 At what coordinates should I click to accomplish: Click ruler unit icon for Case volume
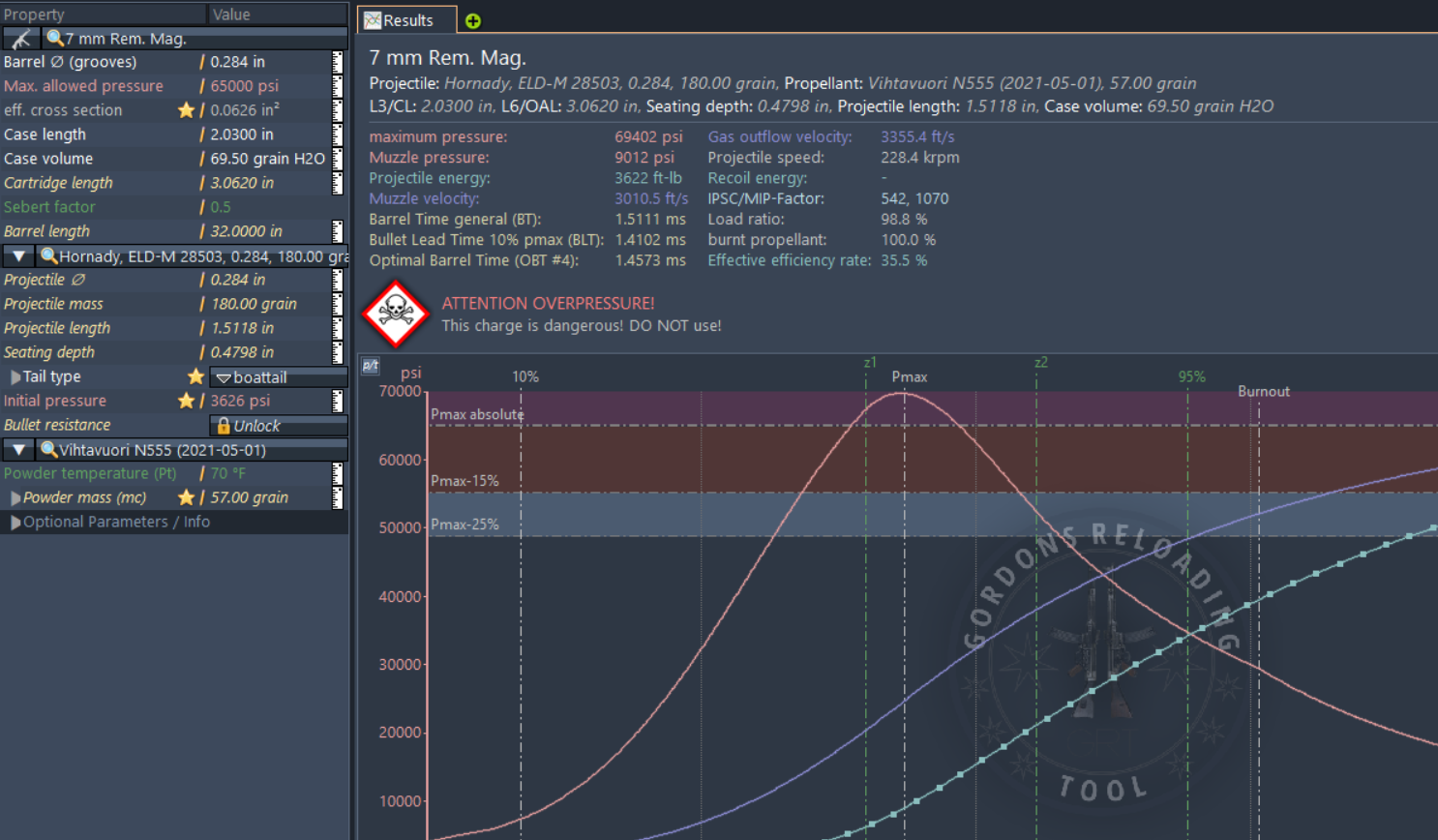click(x=338, y=159)
